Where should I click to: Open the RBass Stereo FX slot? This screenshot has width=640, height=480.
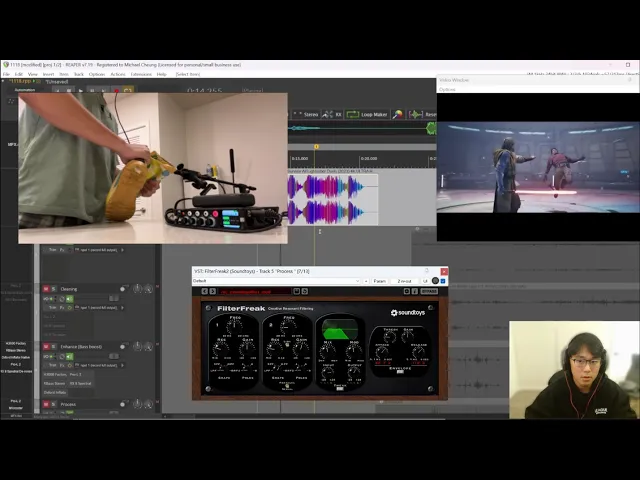[x=54, y=384]
